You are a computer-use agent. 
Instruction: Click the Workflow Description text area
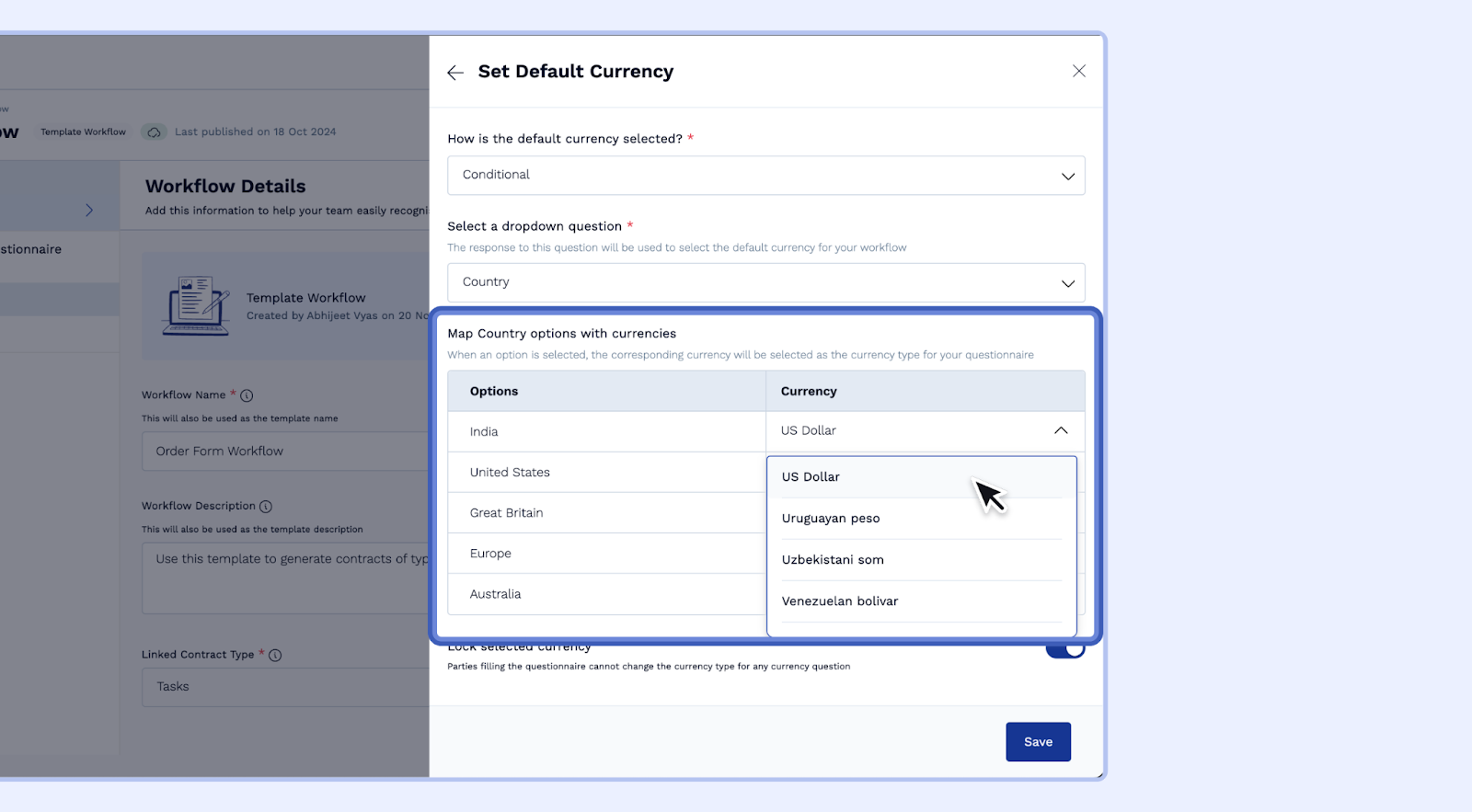point(285,578)
